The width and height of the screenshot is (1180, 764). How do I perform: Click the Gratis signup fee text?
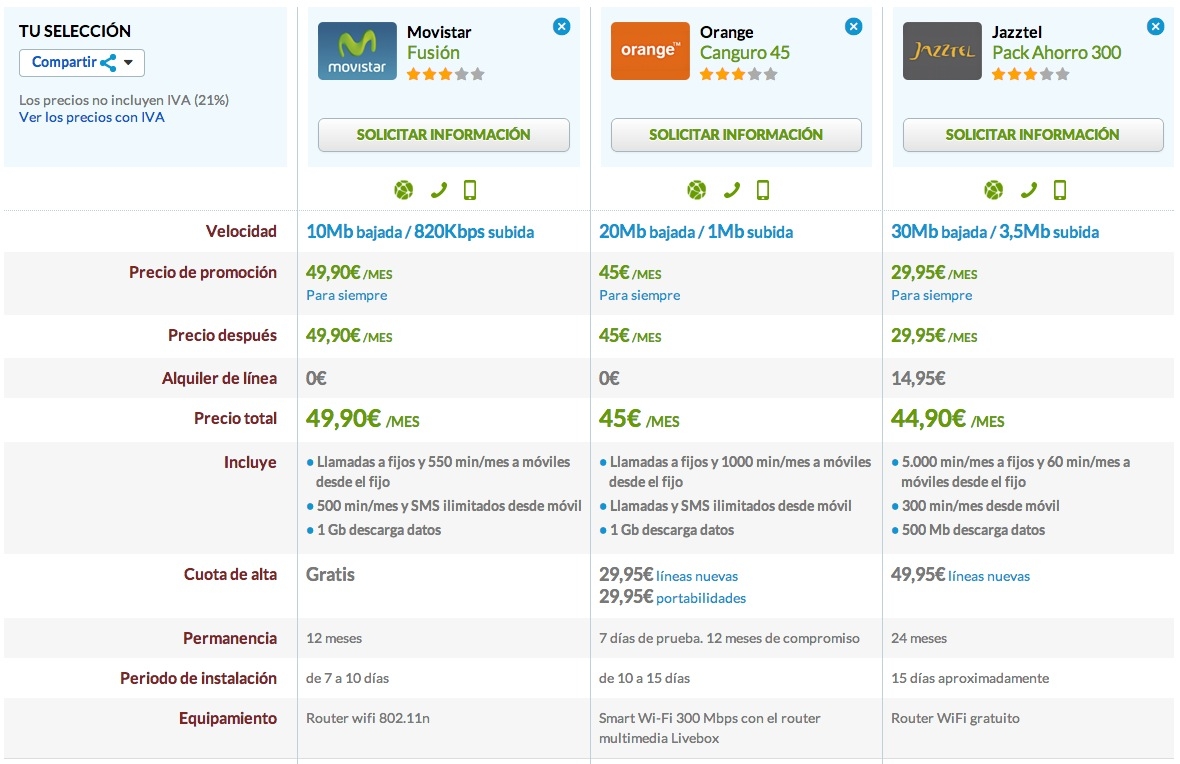[330, 575]
